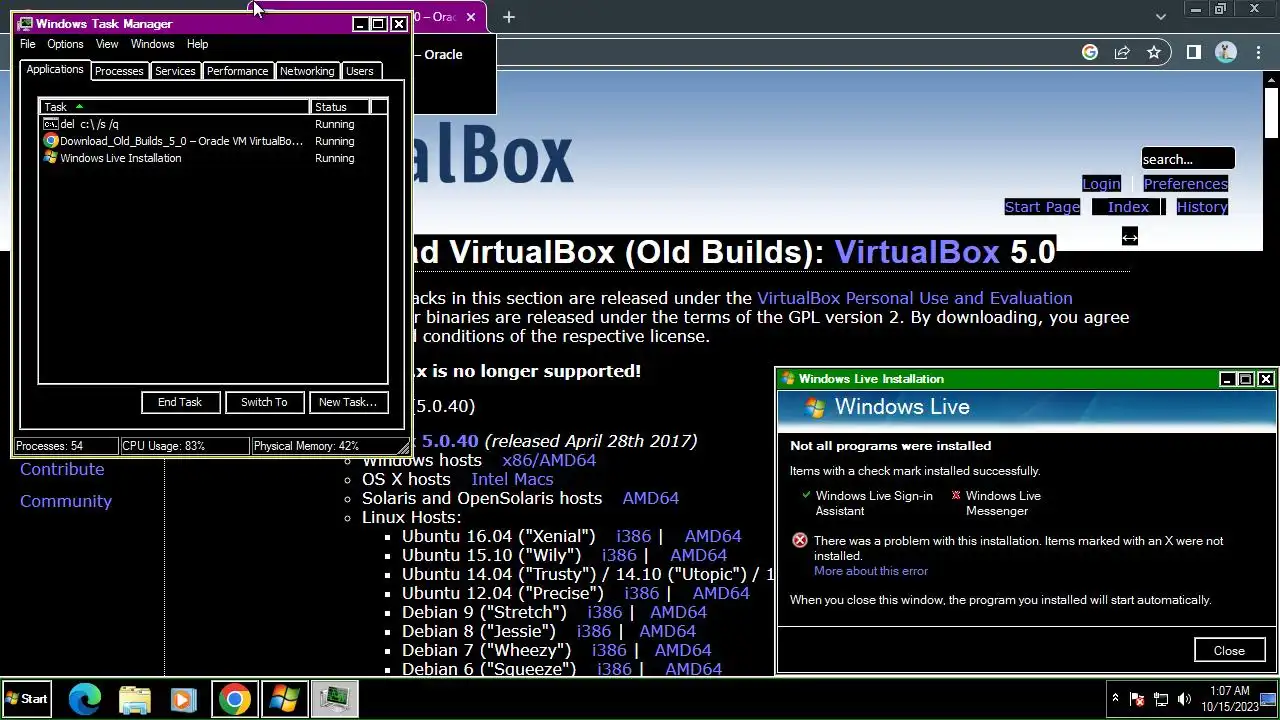Close the VirtualBox download tab
The height and width of the screenshot is (720, 1280).
pyautogui.click(x=471, y=17)
